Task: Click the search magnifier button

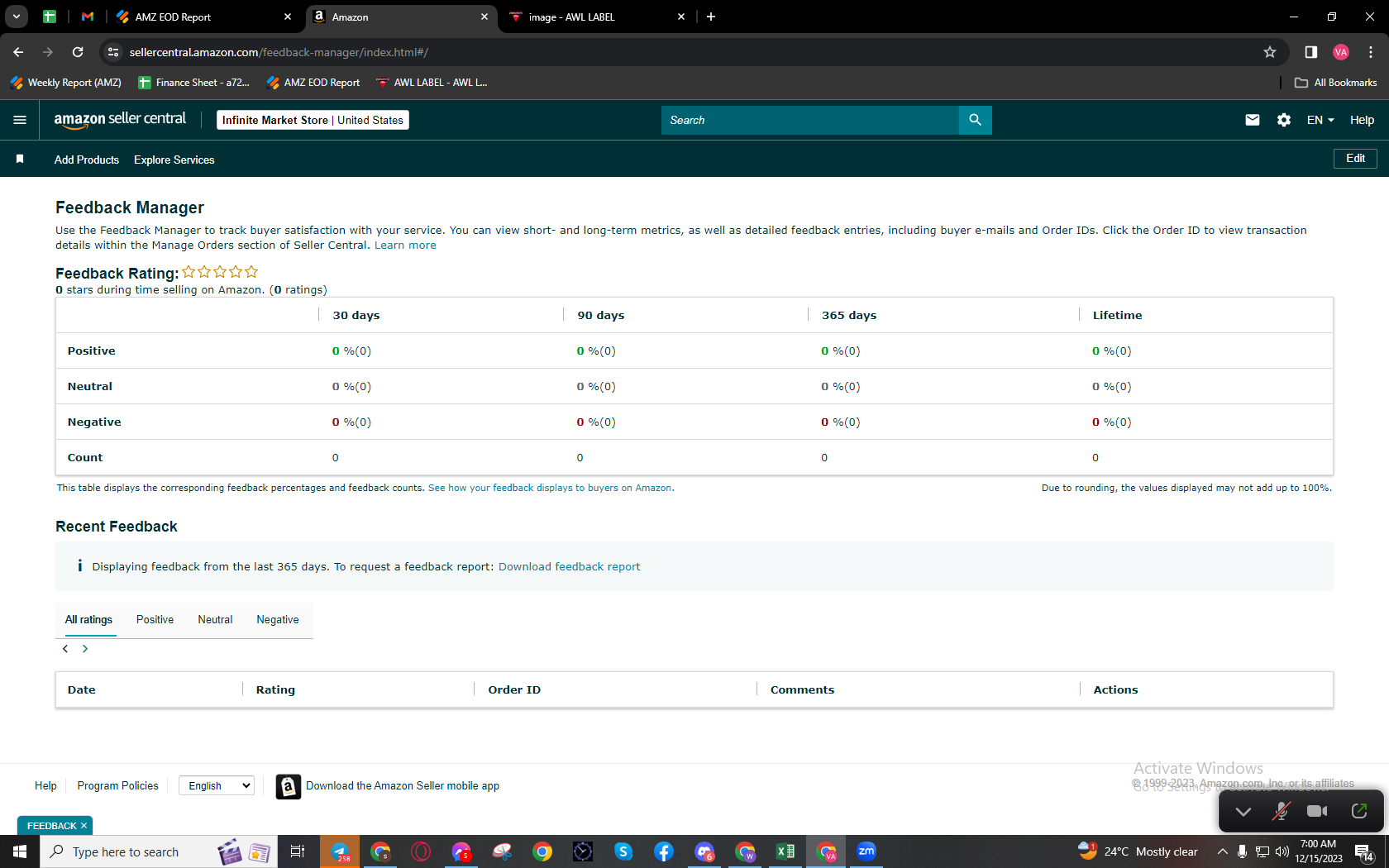Action: pyautogui.click(x=976, y=120)
